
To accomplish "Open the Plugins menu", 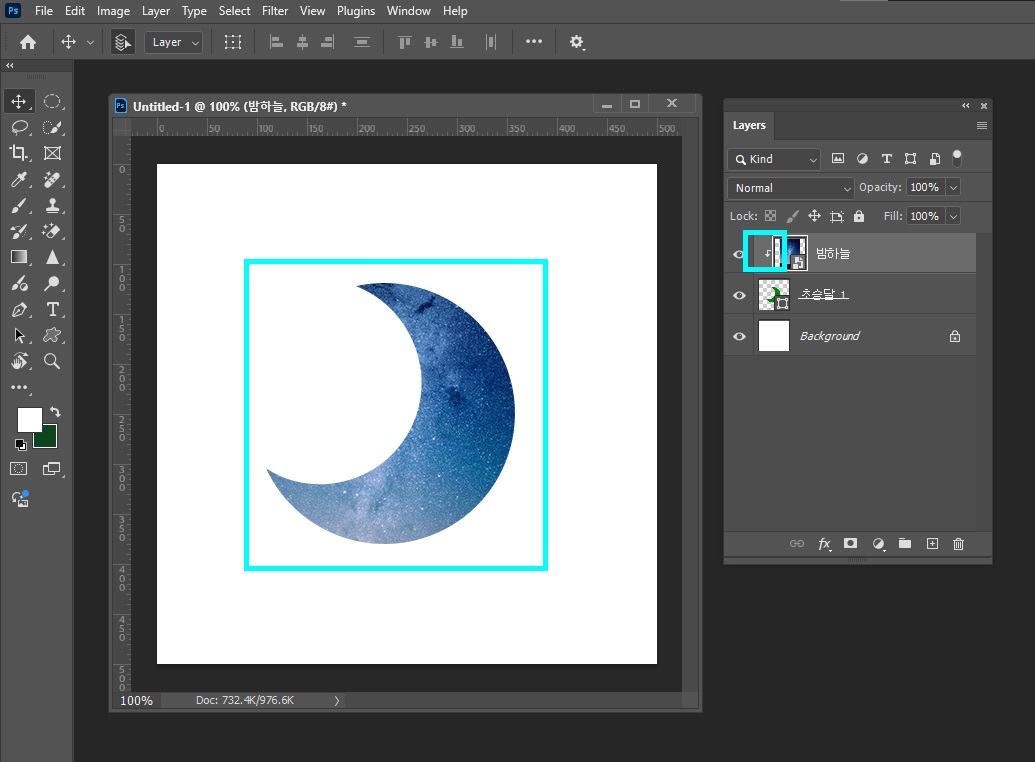I will 356,11.
